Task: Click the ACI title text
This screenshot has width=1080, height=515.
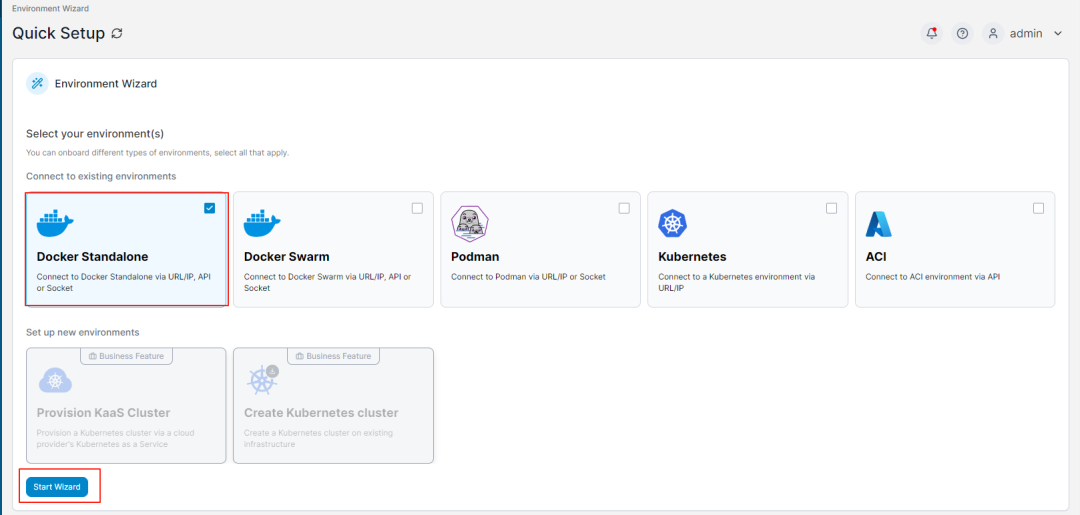Action: [x=876, y=257]
